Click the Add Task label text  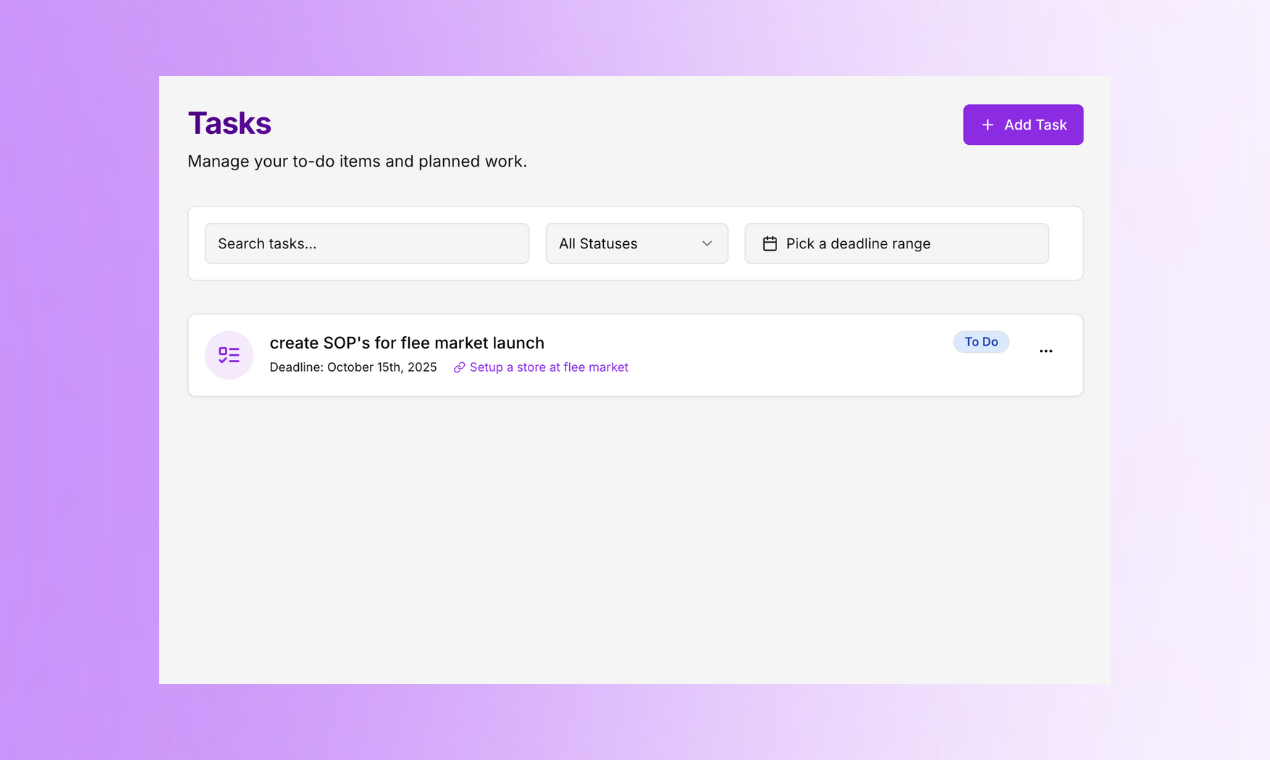[x=1035, y=125]
